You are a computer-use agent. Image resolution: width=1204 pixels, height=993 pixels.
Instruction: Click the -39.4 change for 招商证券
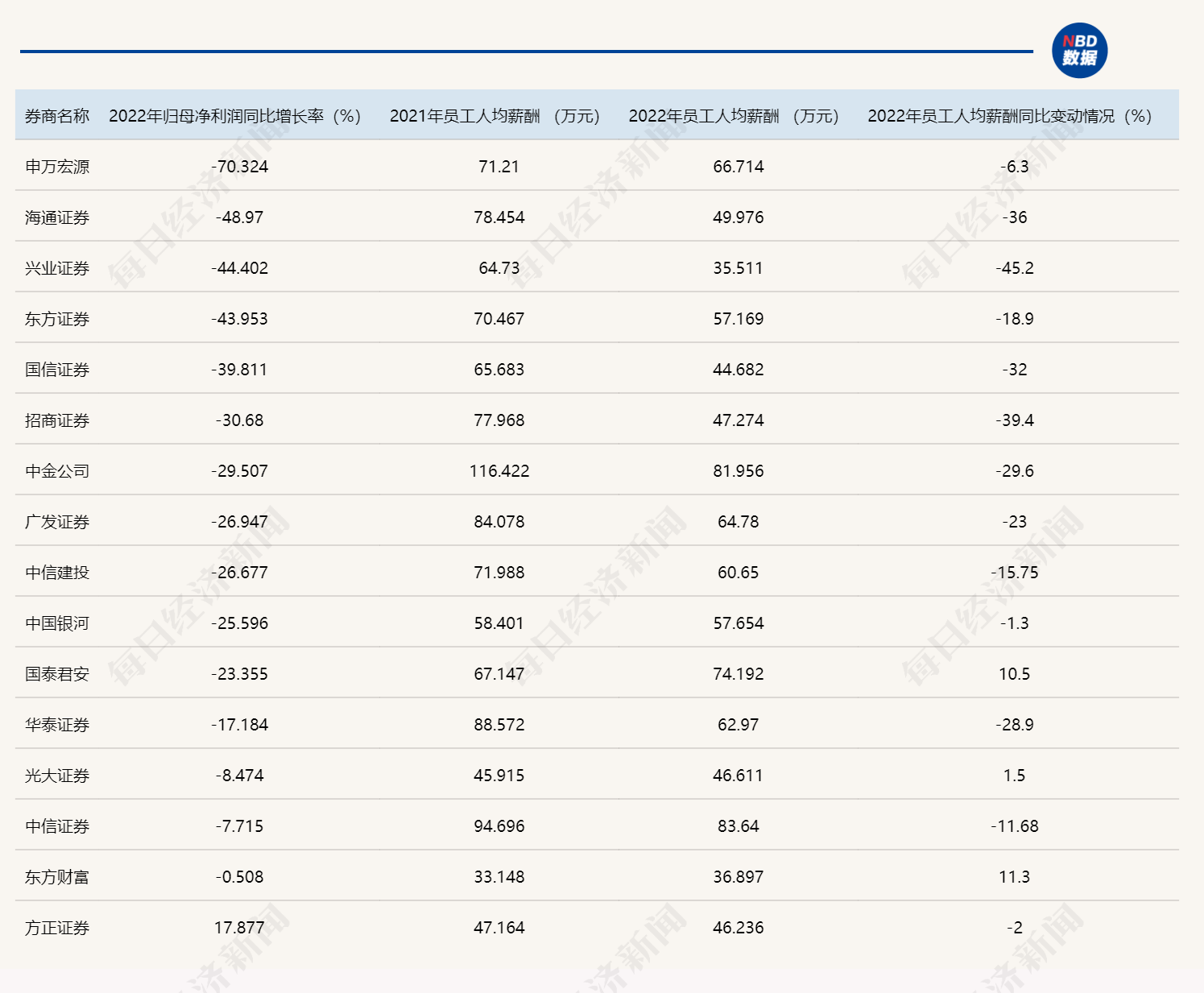(x=1015, y=420)
